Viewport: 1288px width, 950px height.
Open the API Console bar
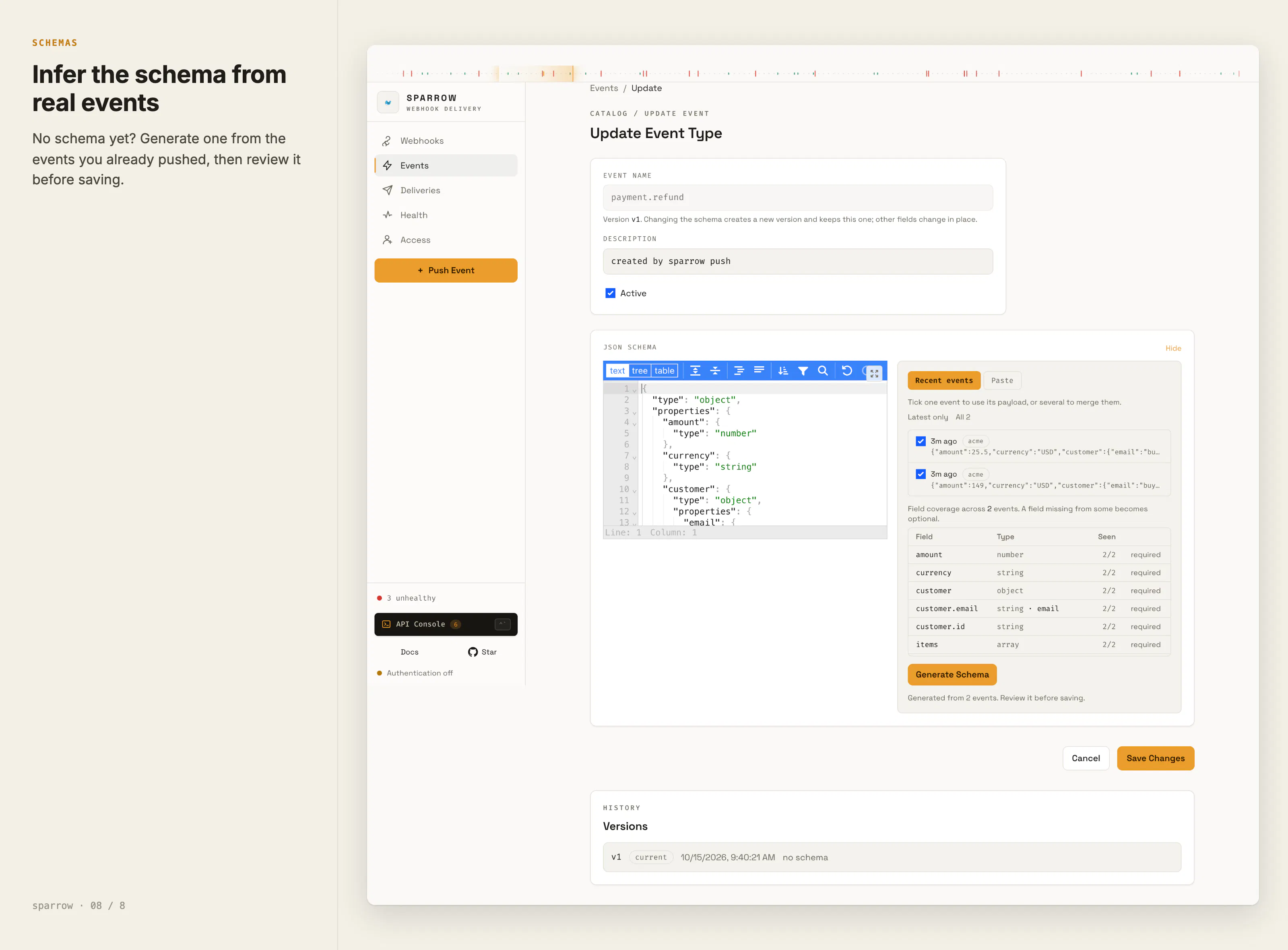[x=446, y=624]
